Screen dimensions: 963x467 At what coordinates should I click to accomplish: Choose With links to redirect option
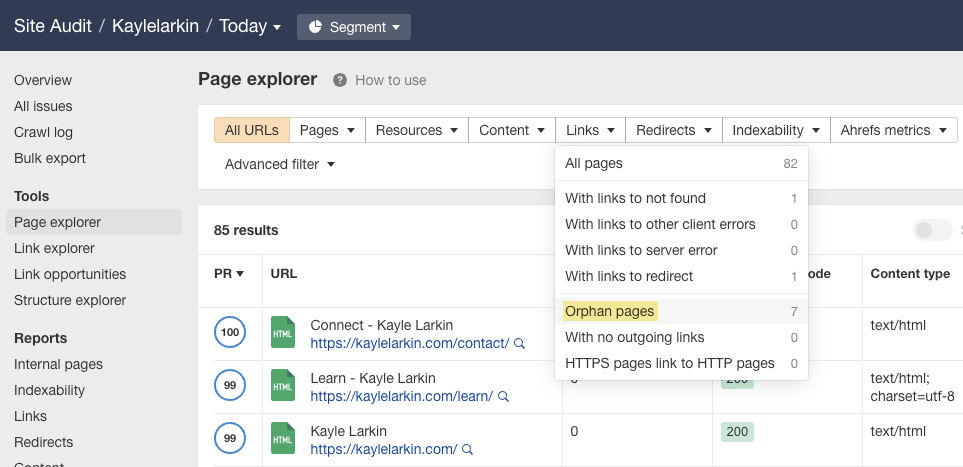pyautogui.click(x=628, y=276)
